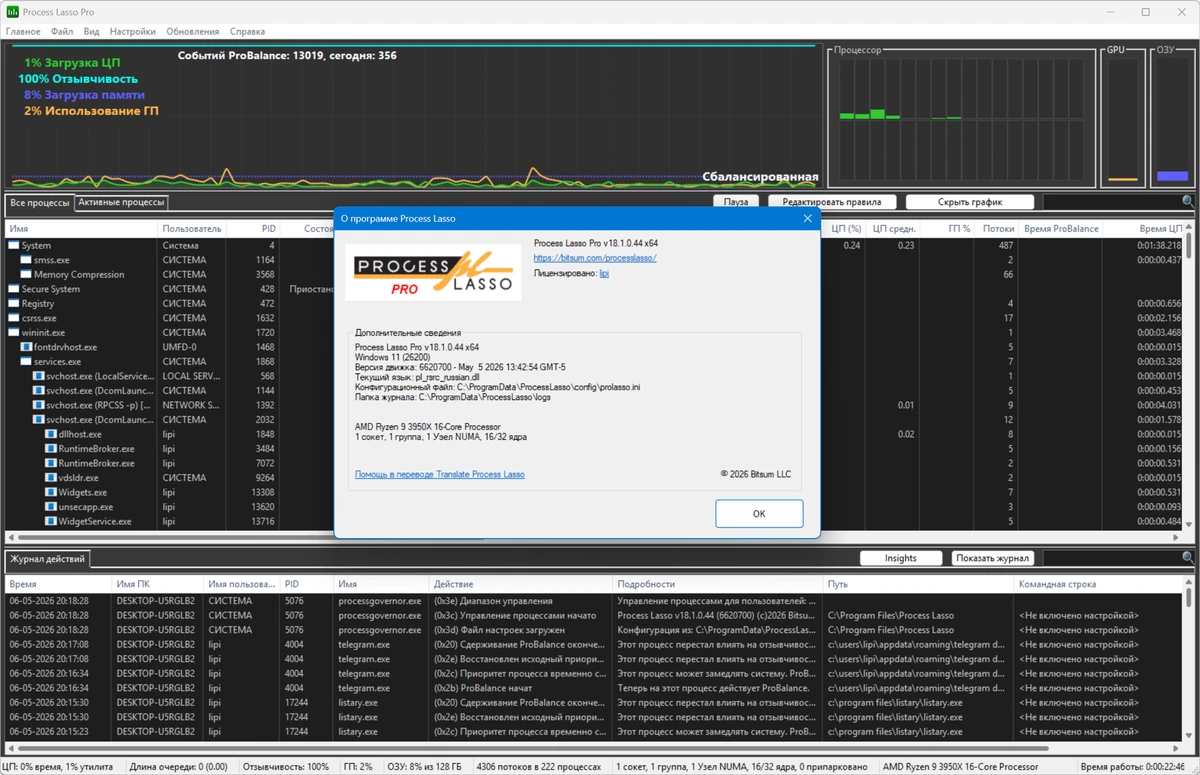
Task: Click the vdsldr.exe process icon
Action: pyautogui.click(x=50, y=478)
